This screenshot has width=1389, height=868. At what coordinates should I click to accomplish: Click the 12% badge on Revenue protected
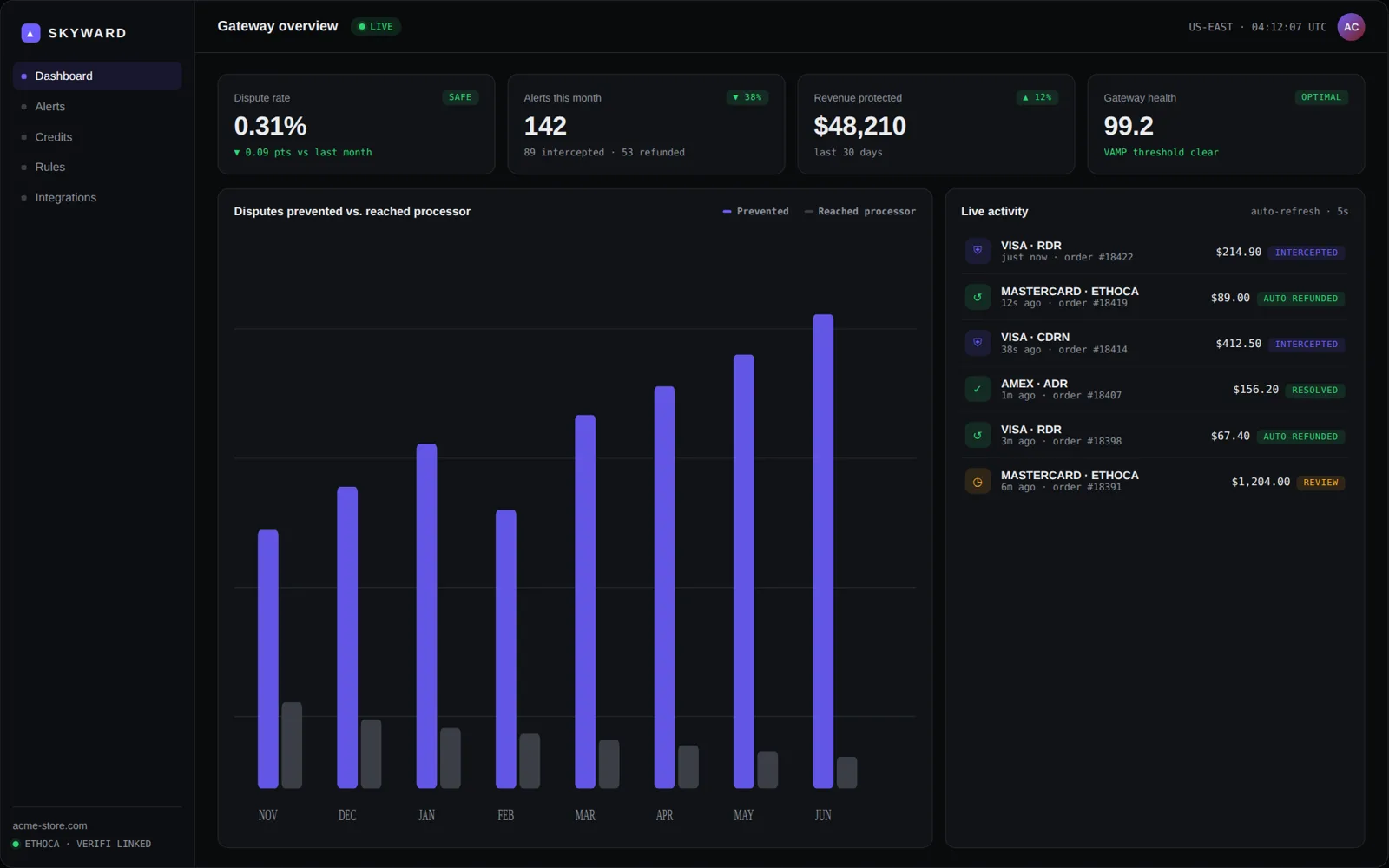pyautogui.click(x=1037, y=97)
